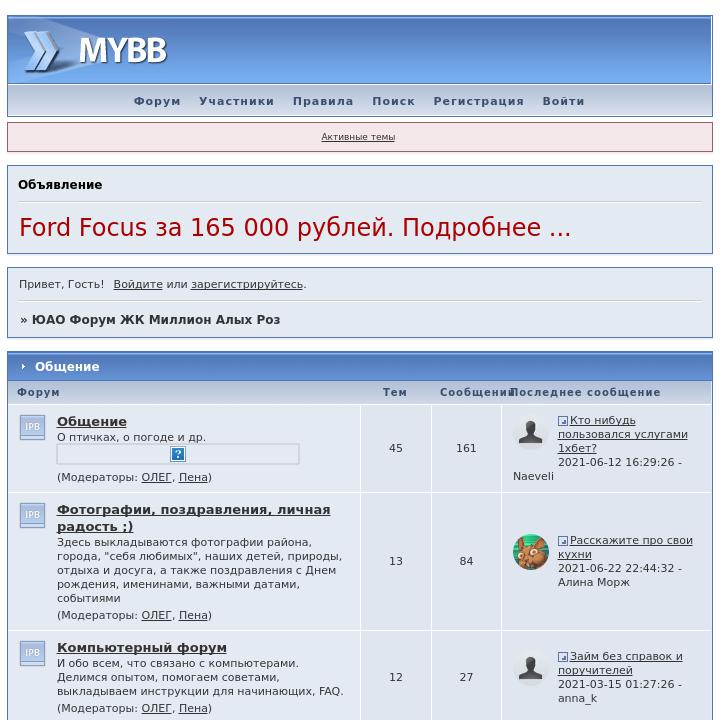Open moderator Пена in Фотографии row
The image size is (720, 720).
pos(193,615)
